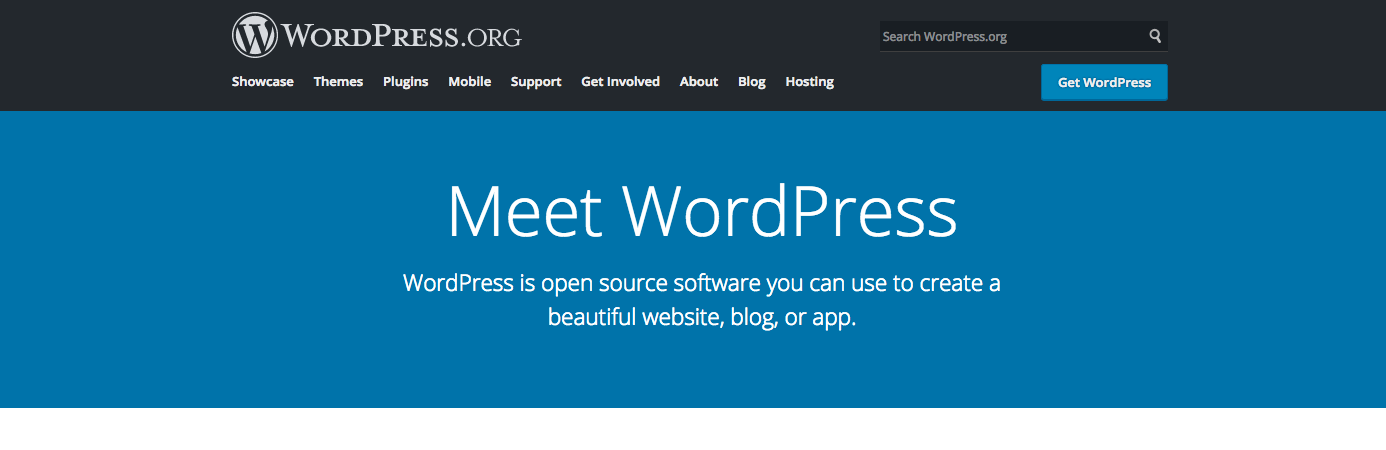Click the WordPress circular W logo
The height and width of the screenshot is (450, 1386).
click(254, 36)
